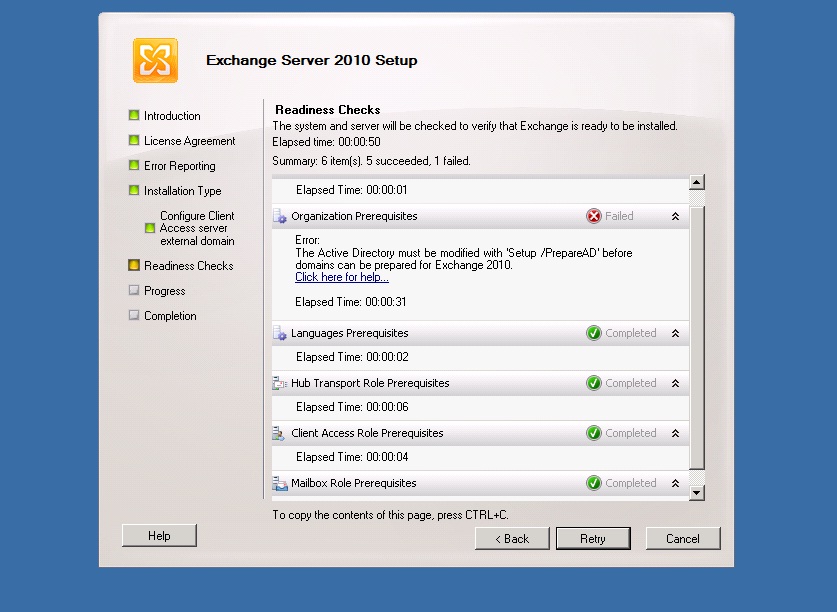The height and width of the screenshot is (612, 837).
Task: Click the 'Failed' status text
Action: [619, 216]
